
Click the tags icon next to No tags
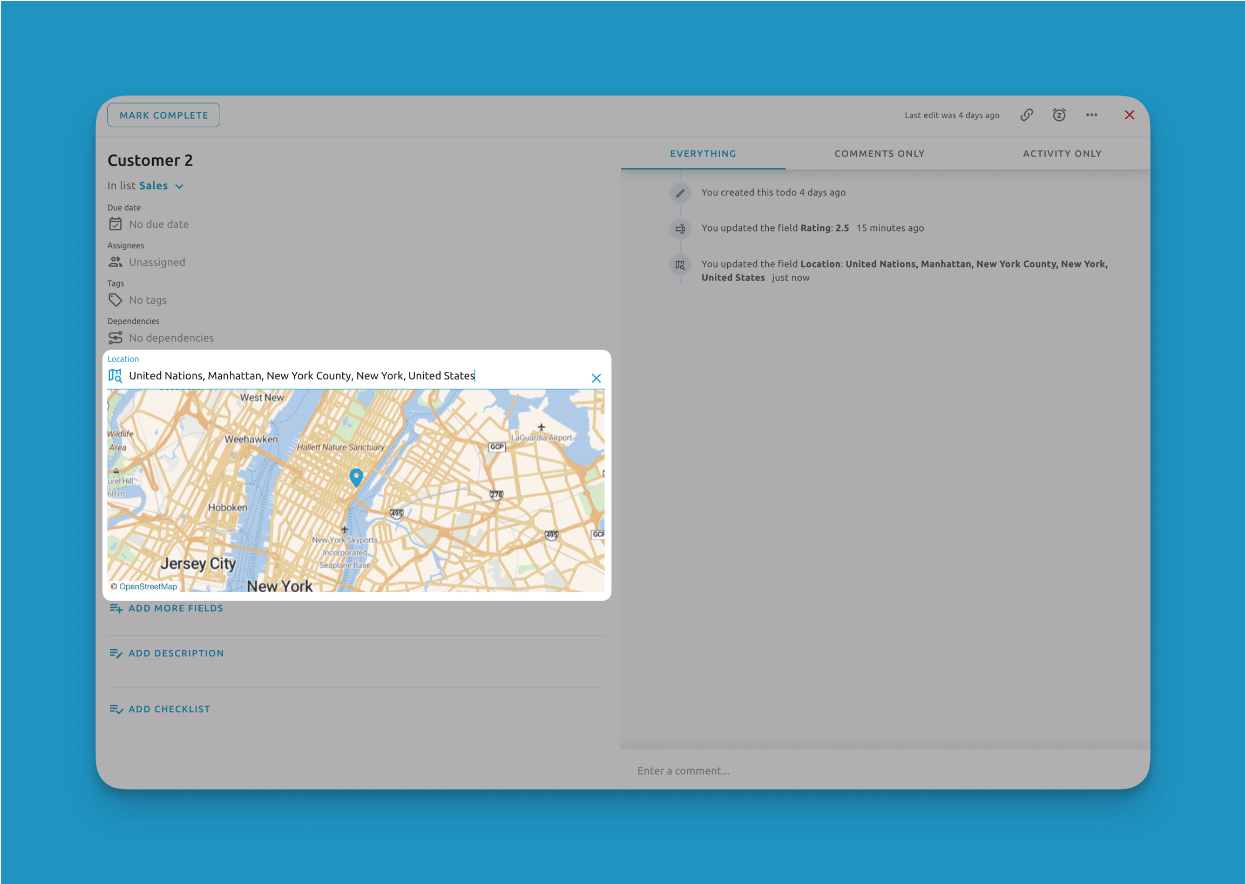115,299
